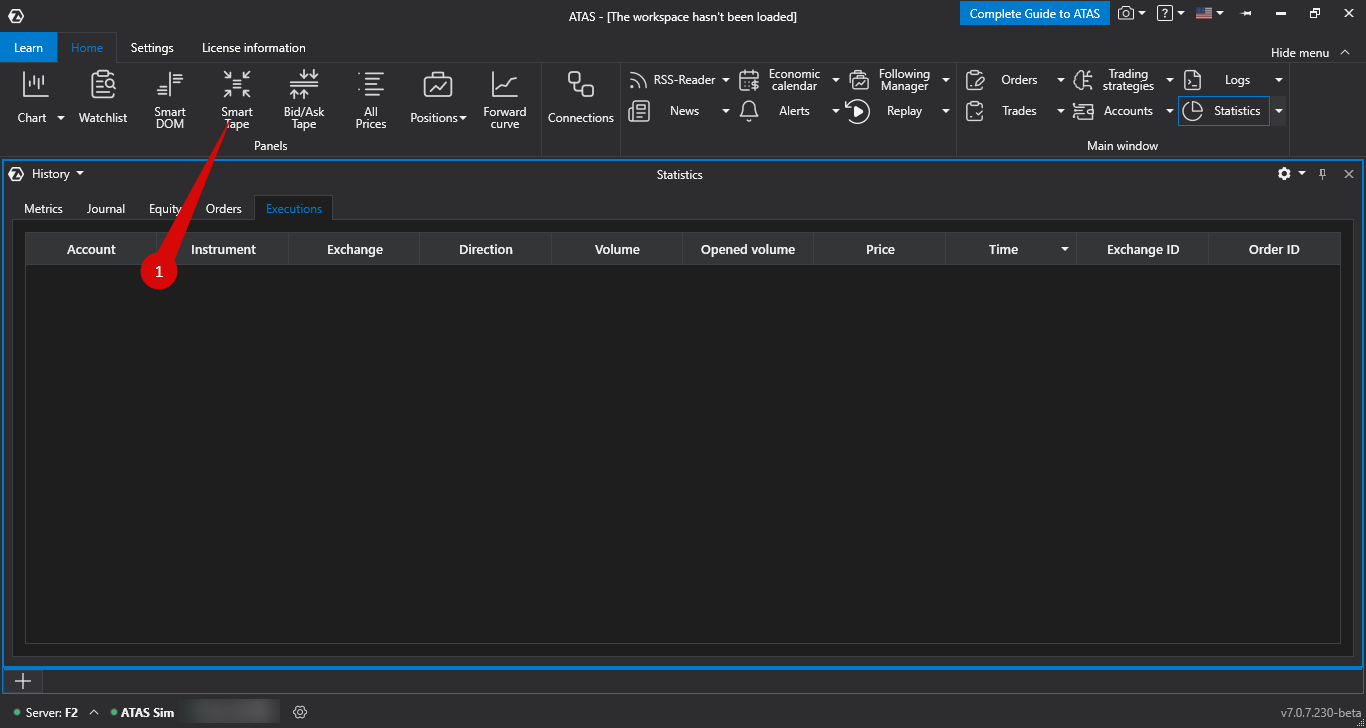Switch to the Home ribbon tab

click(87, 48)
